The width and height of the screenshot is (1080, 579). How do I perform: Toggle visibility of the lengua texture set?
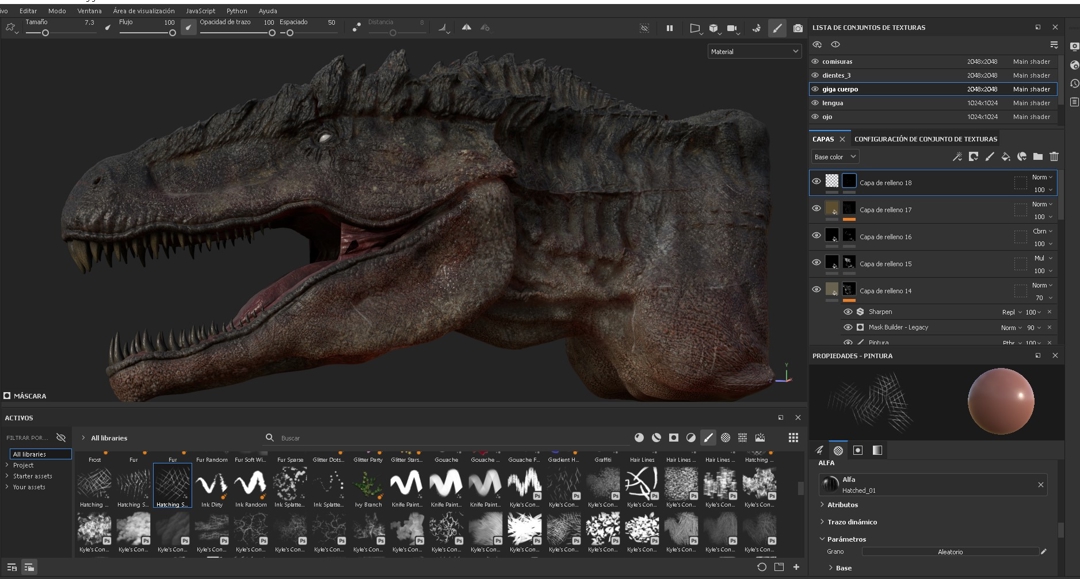click(815, 103)
